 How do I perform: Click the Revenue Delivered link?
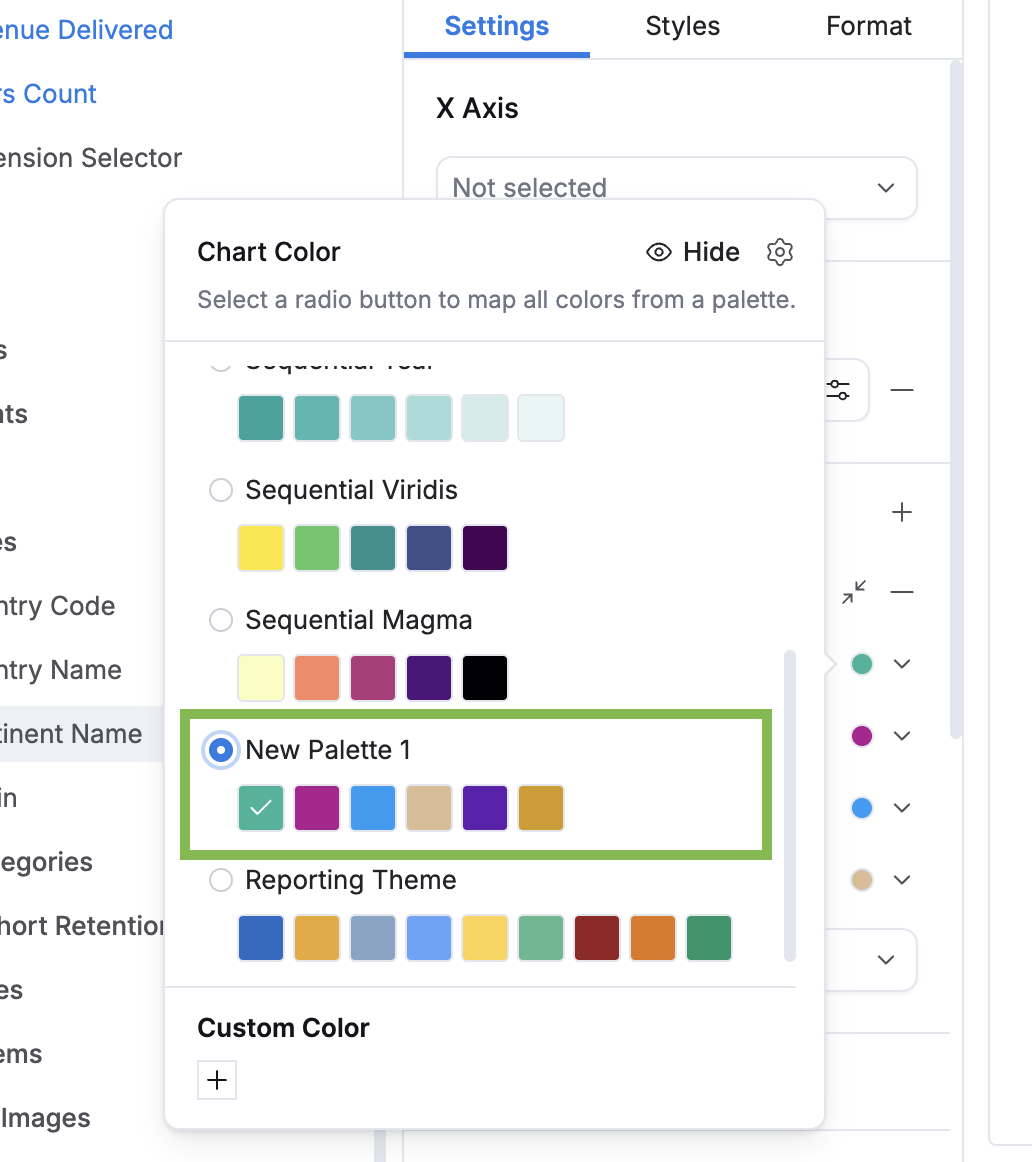85,29
